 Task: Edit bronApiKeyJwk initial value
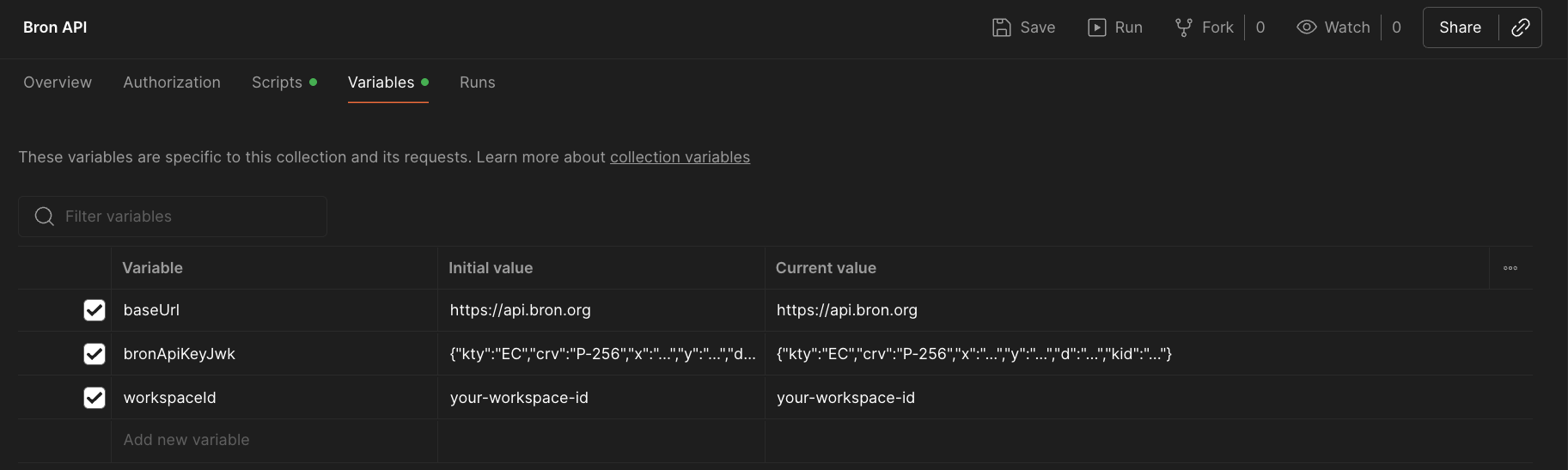(601, 354)
